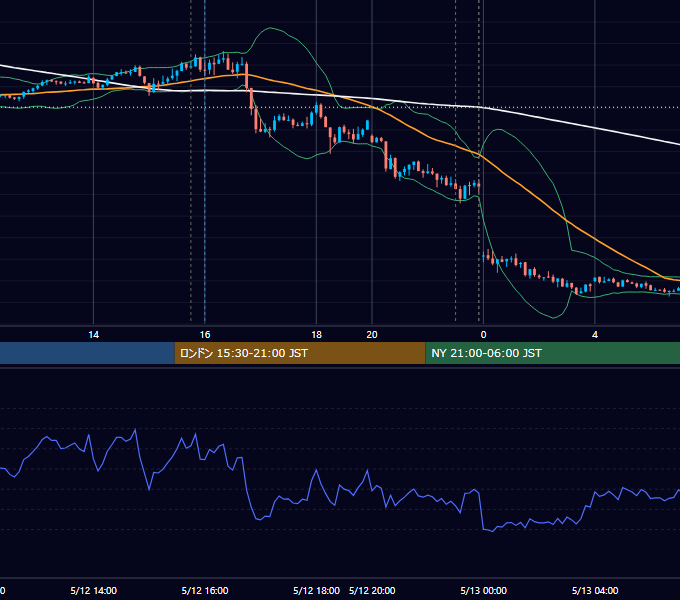Select the ロンドン 15:30-21:00 JST session bar
This screenshot has width=680, height=600.
(x=300, y=353)
